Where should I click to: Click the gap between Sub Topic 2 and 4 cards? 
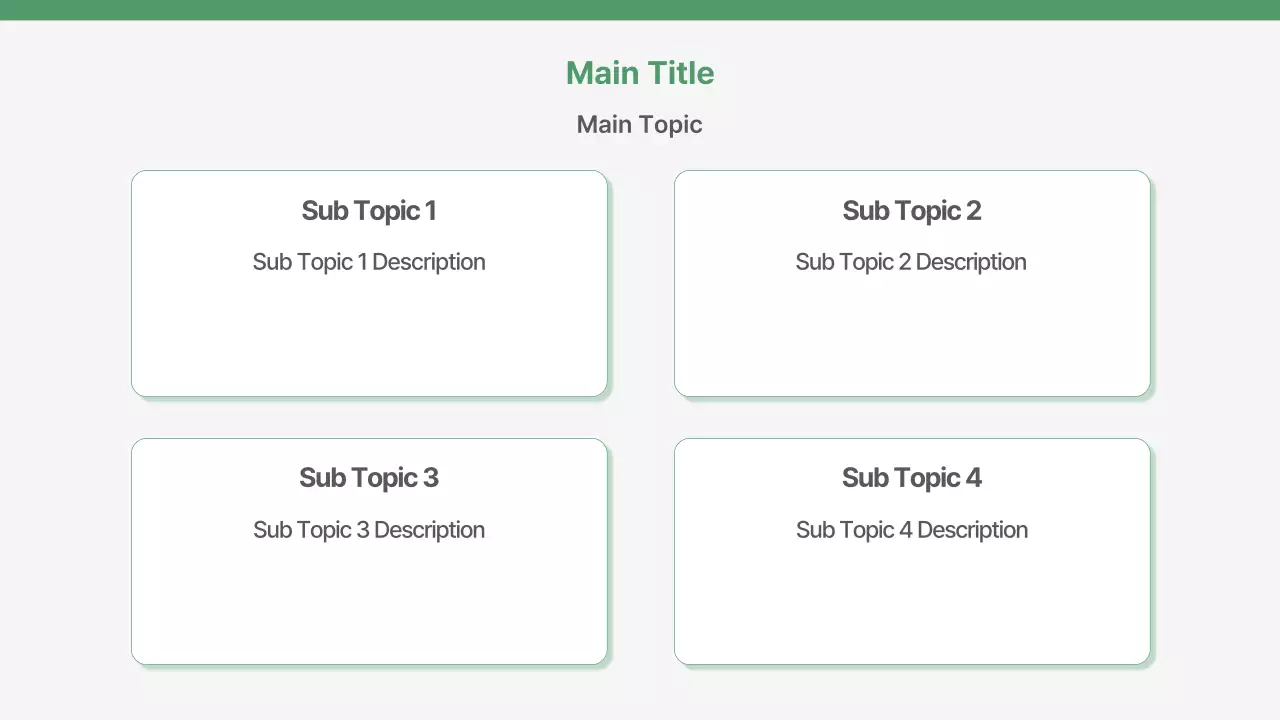[x=912, y=418]
